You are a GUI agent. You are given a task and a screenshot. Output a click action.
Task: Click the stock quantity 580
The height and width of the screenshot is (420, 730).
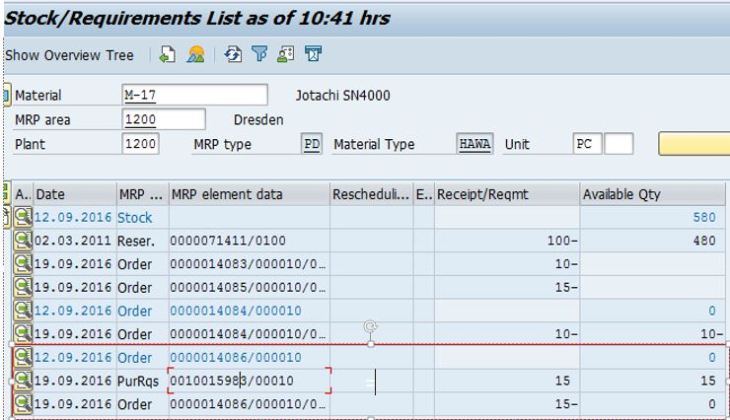704,217
